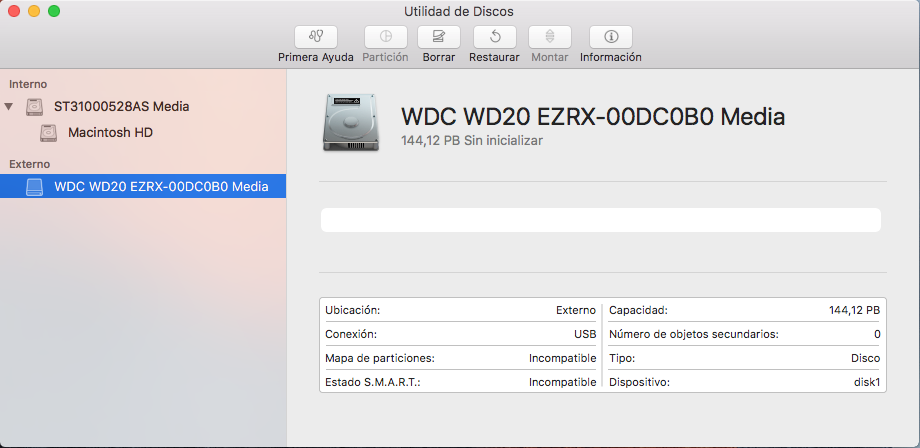This screenshot has height=448, width=920.
Task: Minimize the window with yellow button
Action: [34, 11]
